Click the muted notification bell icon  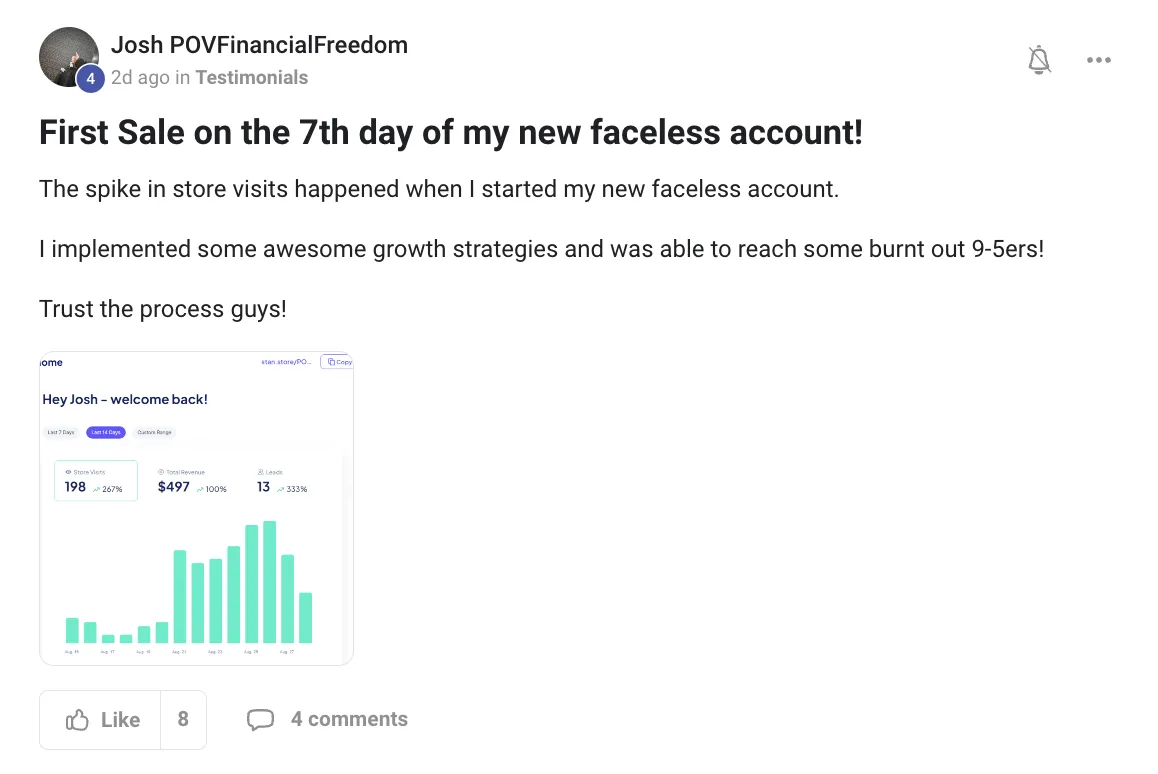tap(1040, 61)
